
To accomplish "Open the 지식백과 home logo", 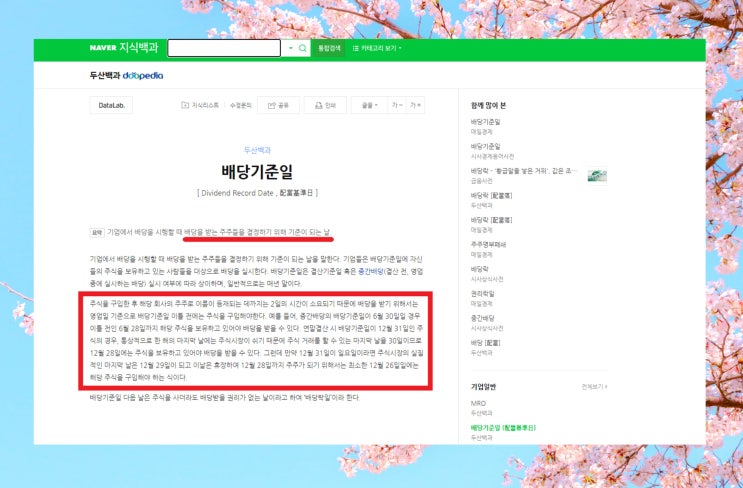I will tap(138, 48).
